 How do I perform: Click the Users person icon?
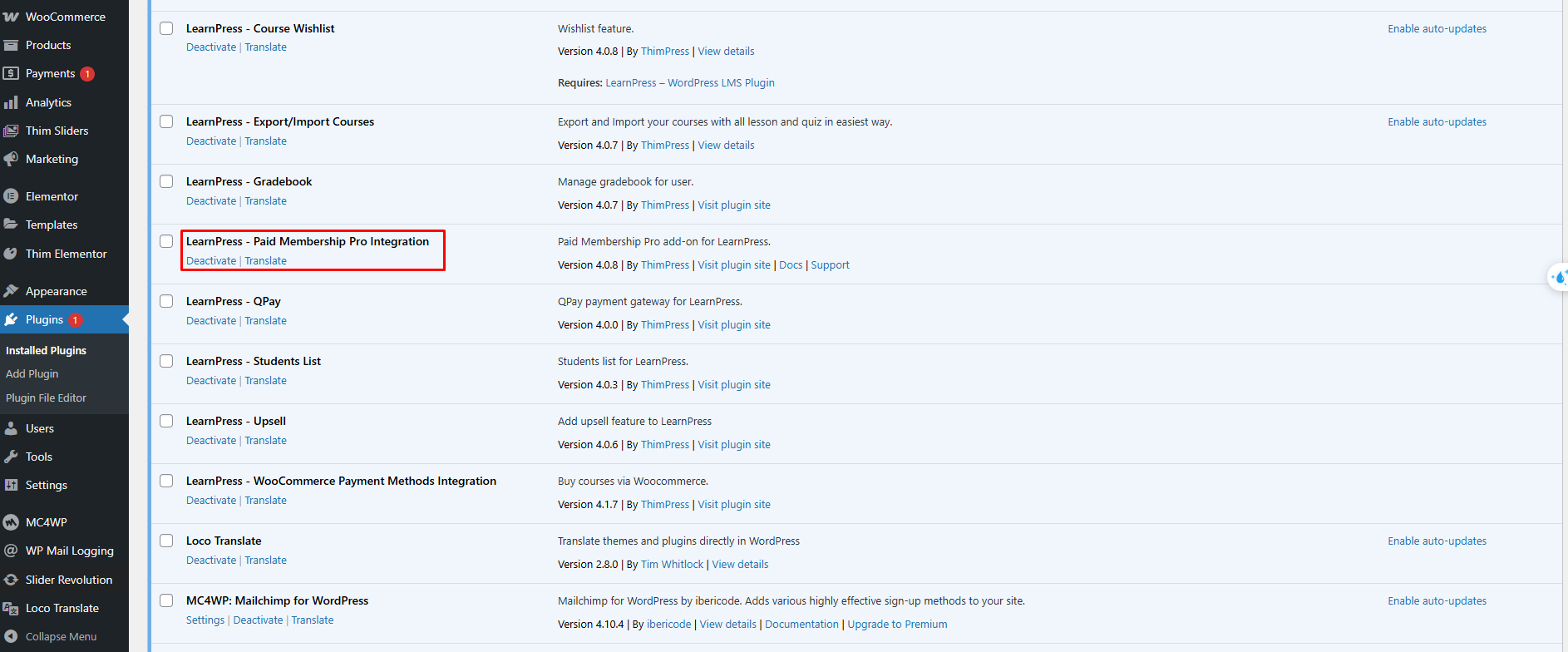click(x=11, y=428)
